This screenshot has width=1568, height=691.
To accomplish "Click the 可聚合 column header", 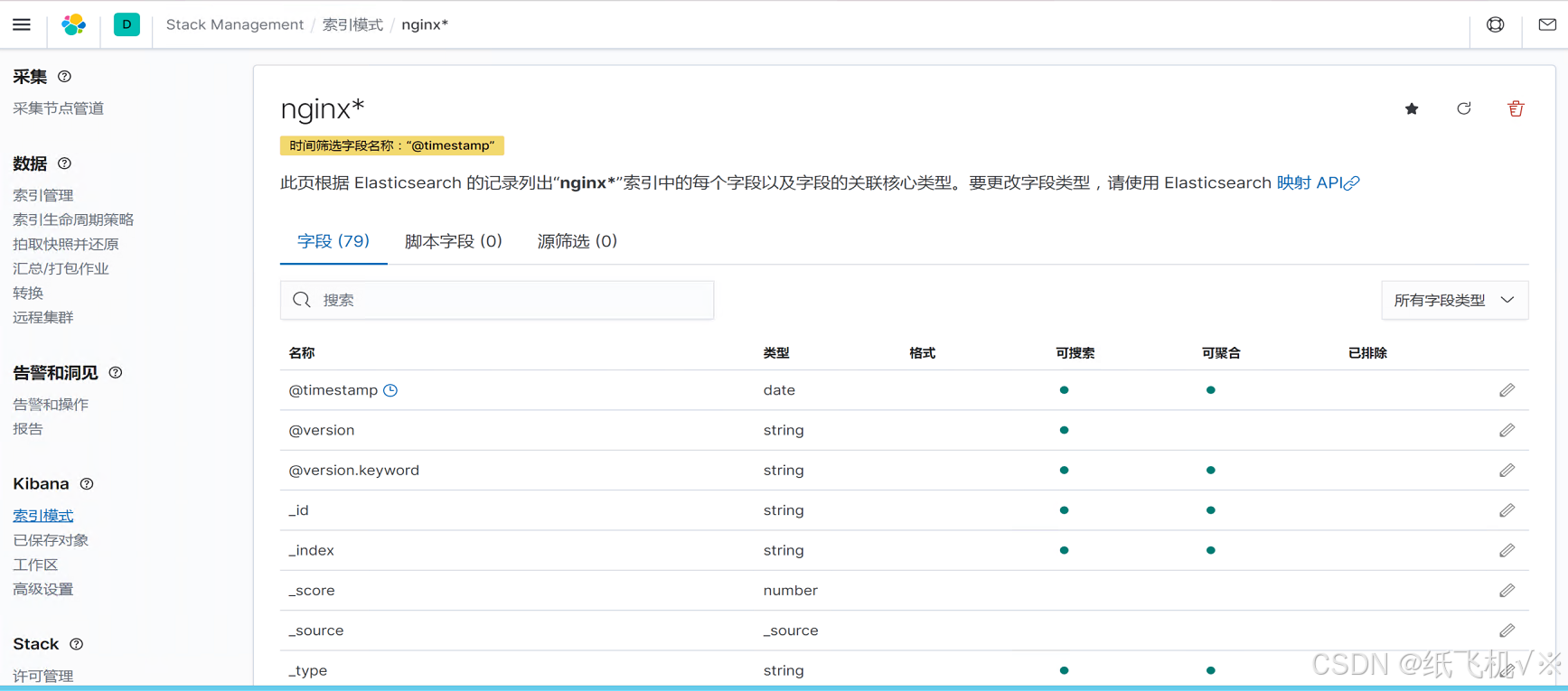I will (x=1222, y=353).
